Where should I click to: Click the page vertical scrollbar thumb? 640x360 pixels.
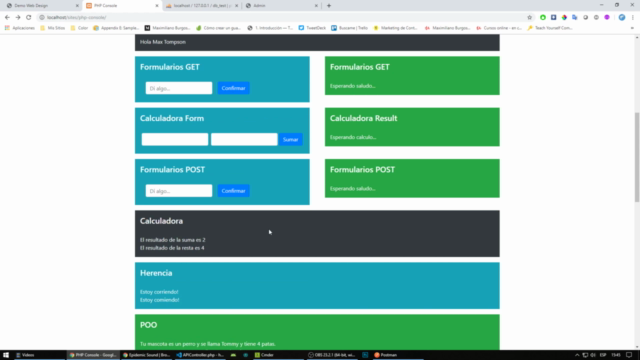(x=637, y=157)
